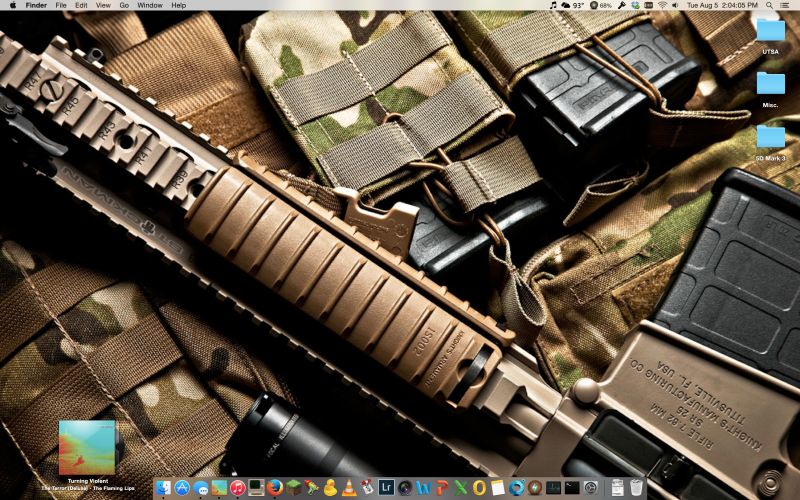Viewport: 800px width, 500px height.
Task: Open the Go menu
Action: tap(124, 5)
